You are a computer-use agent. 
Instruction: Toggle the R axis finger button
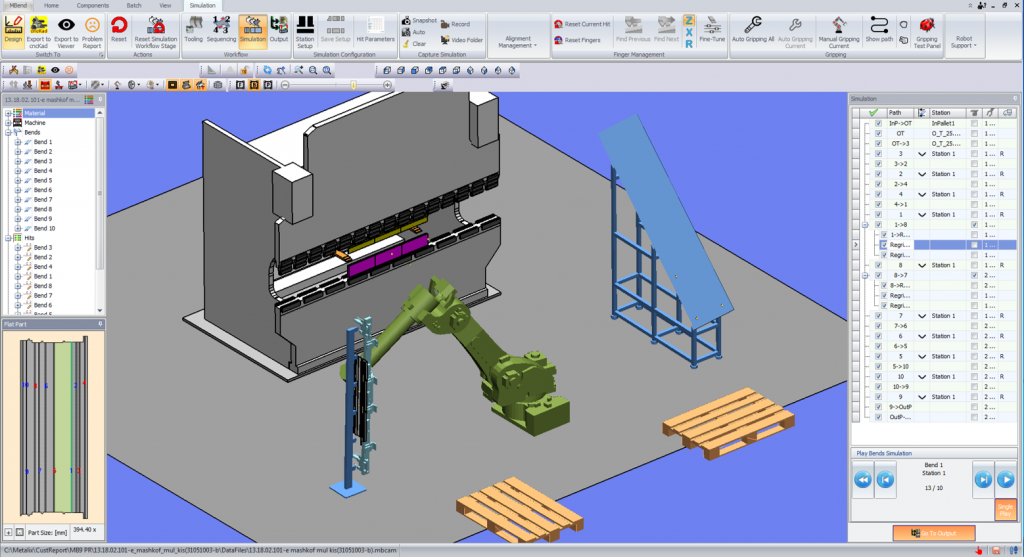[688, 44]
